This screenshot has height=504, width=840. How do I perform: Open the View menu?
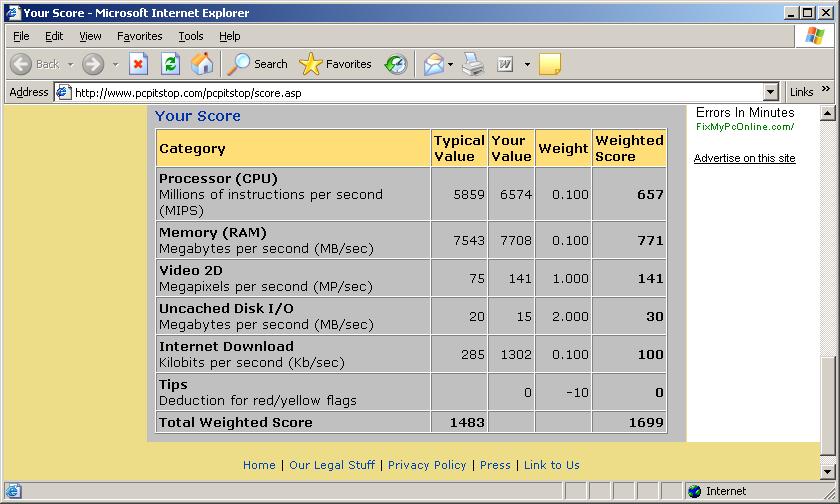click(90, 36)
